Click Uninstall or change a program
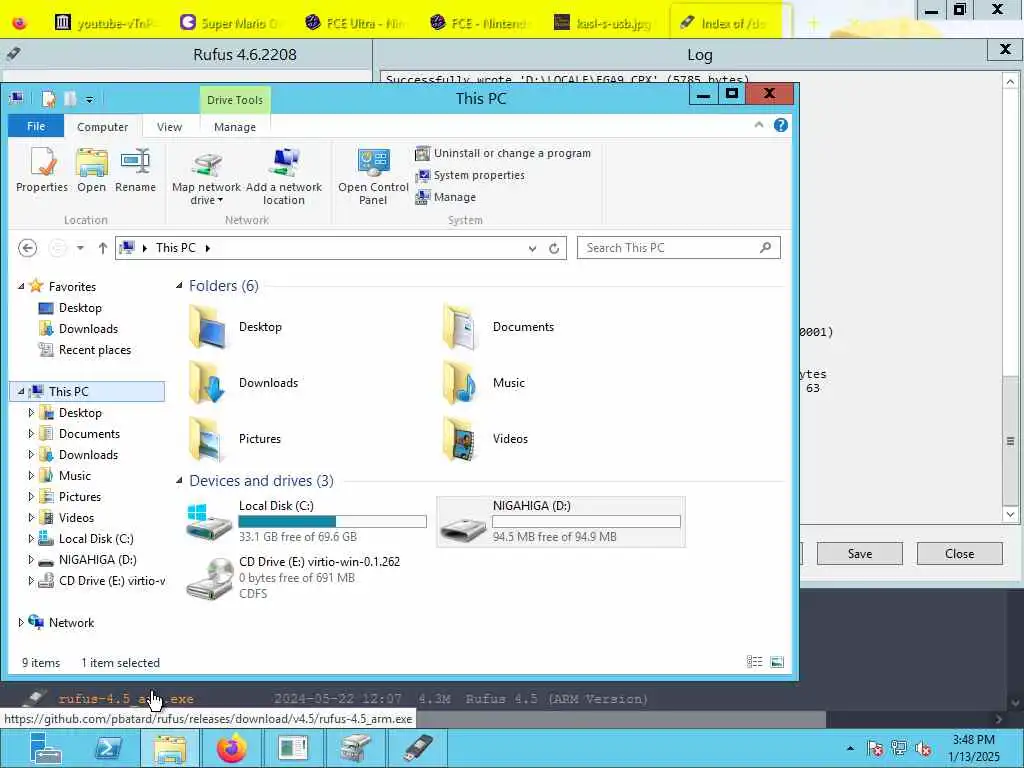 click(503, 153)
